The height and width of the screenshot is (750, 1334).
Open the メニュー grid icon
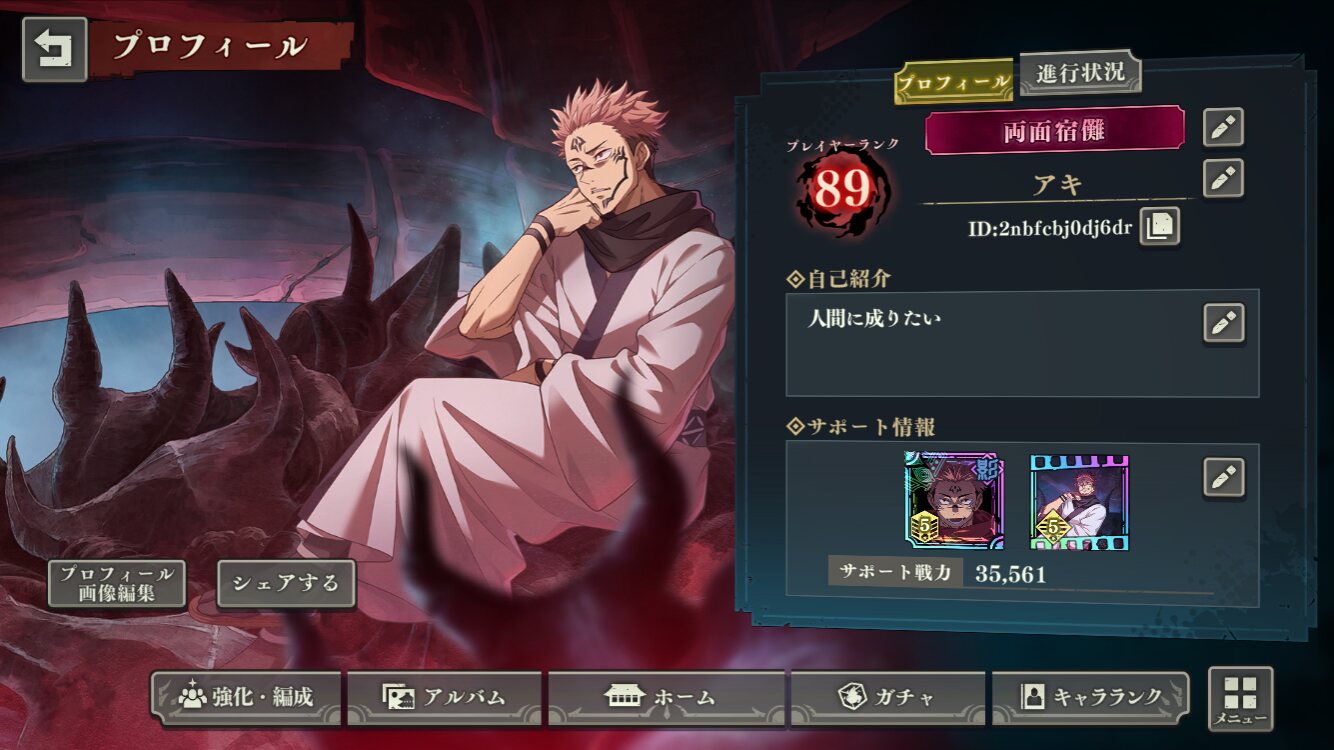tap(1241, 698)
